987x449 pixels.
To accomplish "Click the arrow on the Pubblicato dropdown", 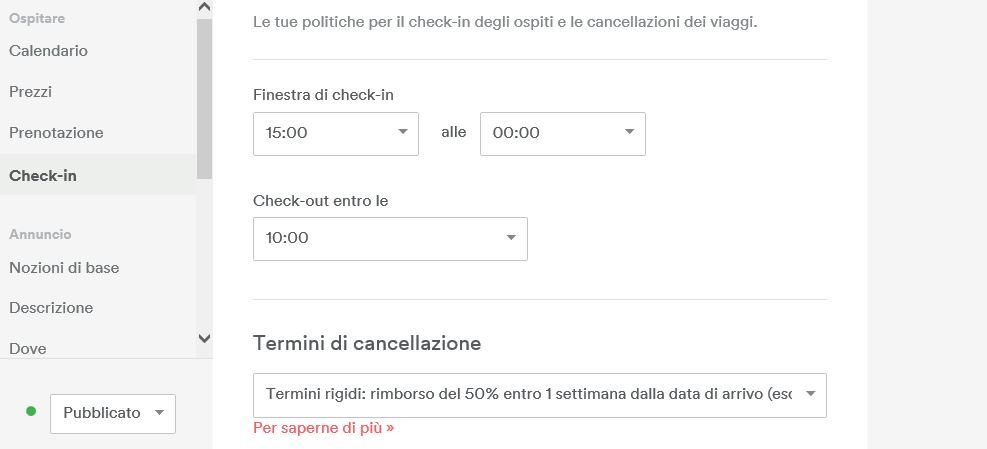I will pyautogui.click(x=159, y=413).
